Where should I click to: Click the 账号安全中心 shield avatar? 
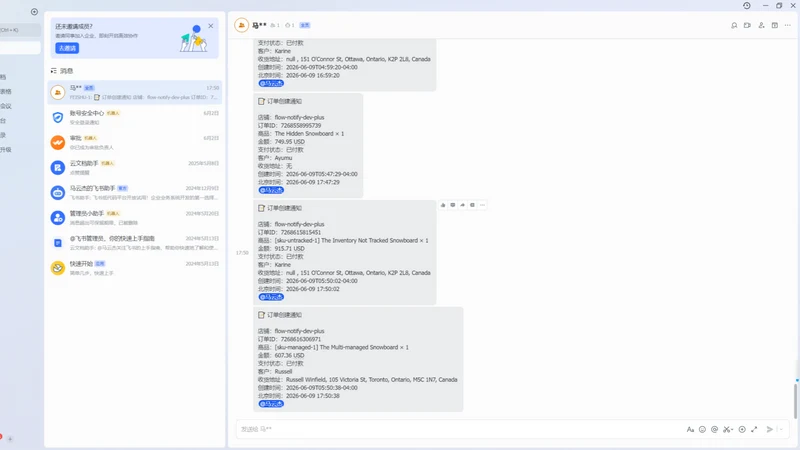coord(58,117)
